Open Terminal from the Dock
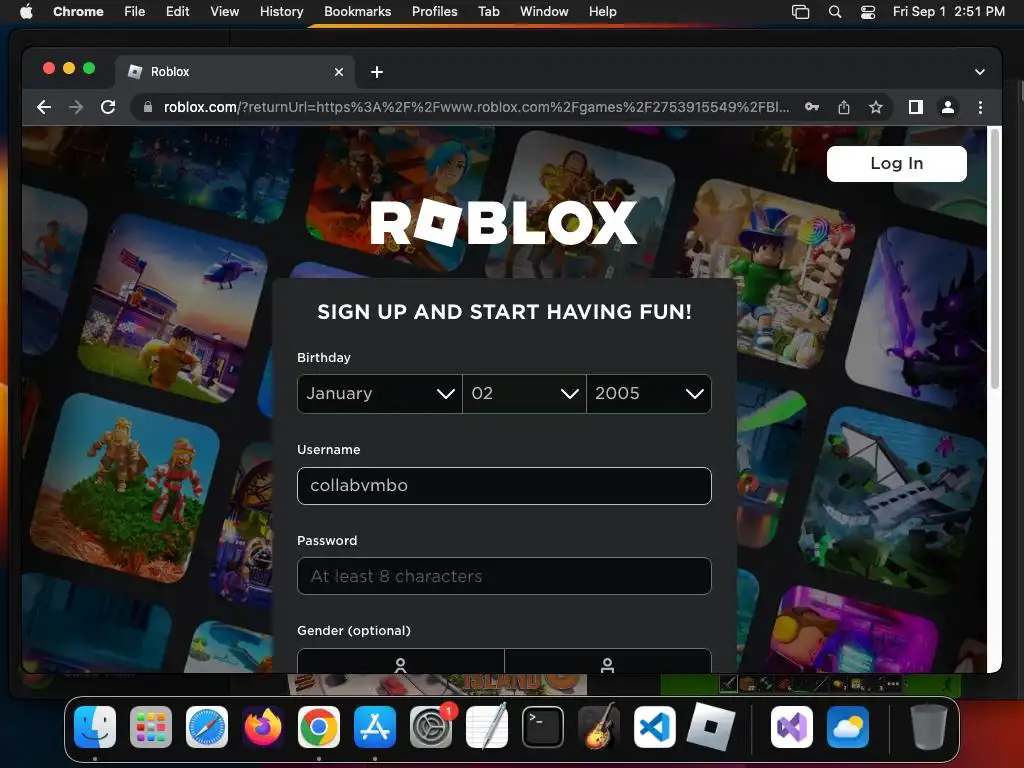 pos(543,727)
